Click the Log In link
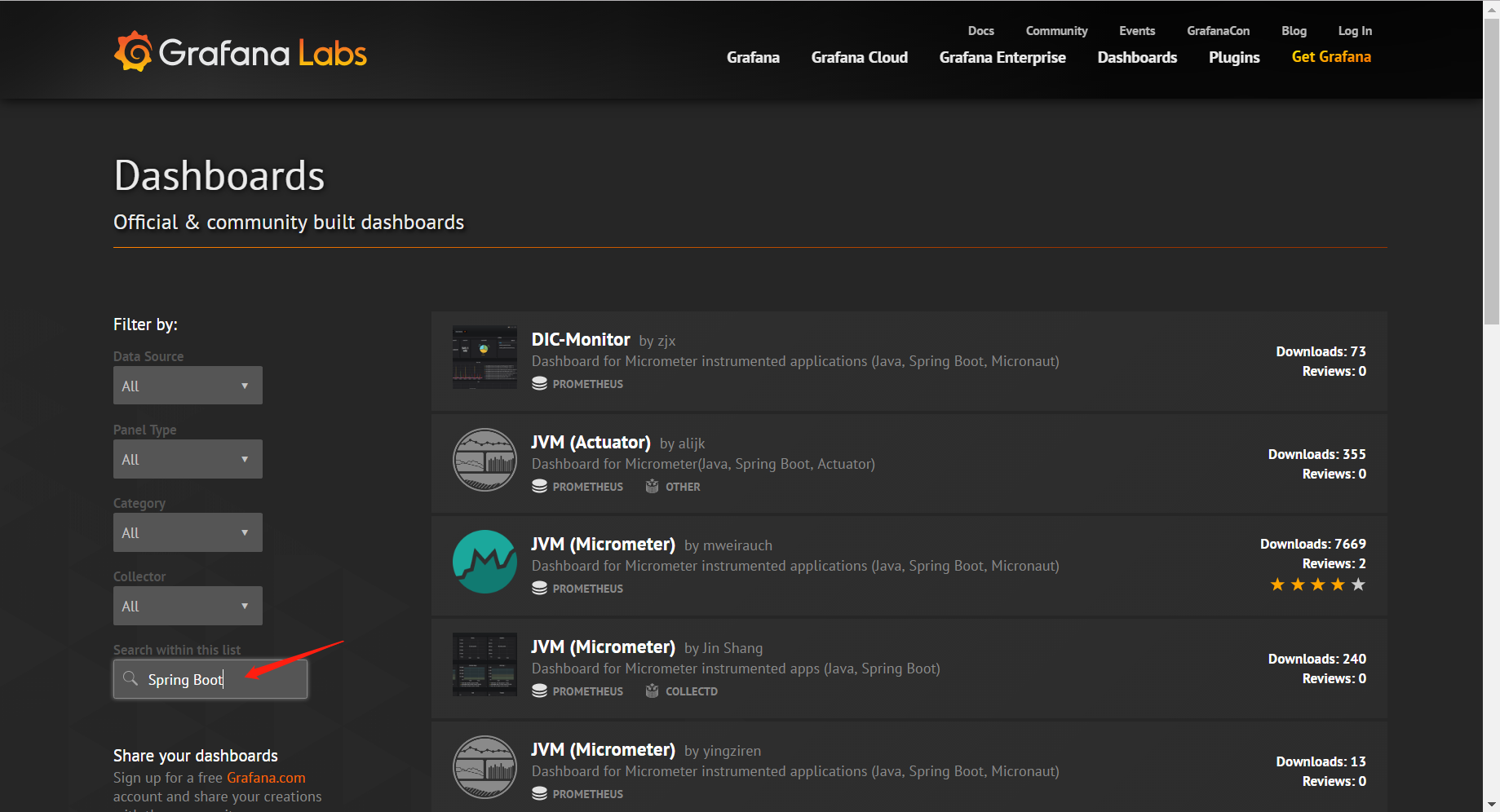The height and width of the screenshot is (812, 1500). coord(1355,31)
